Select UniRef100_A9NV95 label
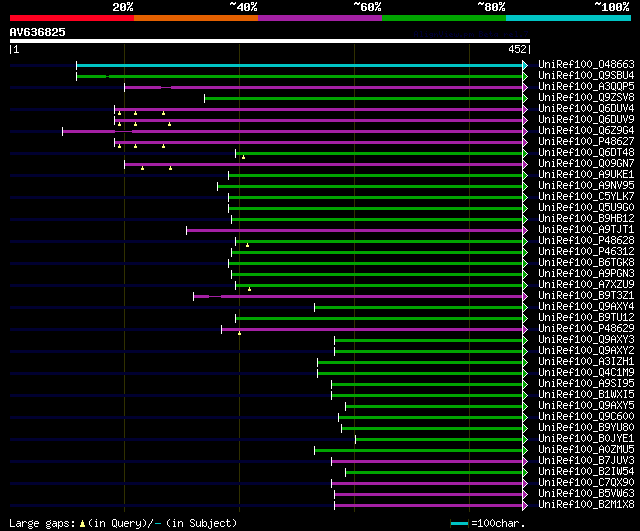The width and height of the screenshot is (640, 531). 586,186
